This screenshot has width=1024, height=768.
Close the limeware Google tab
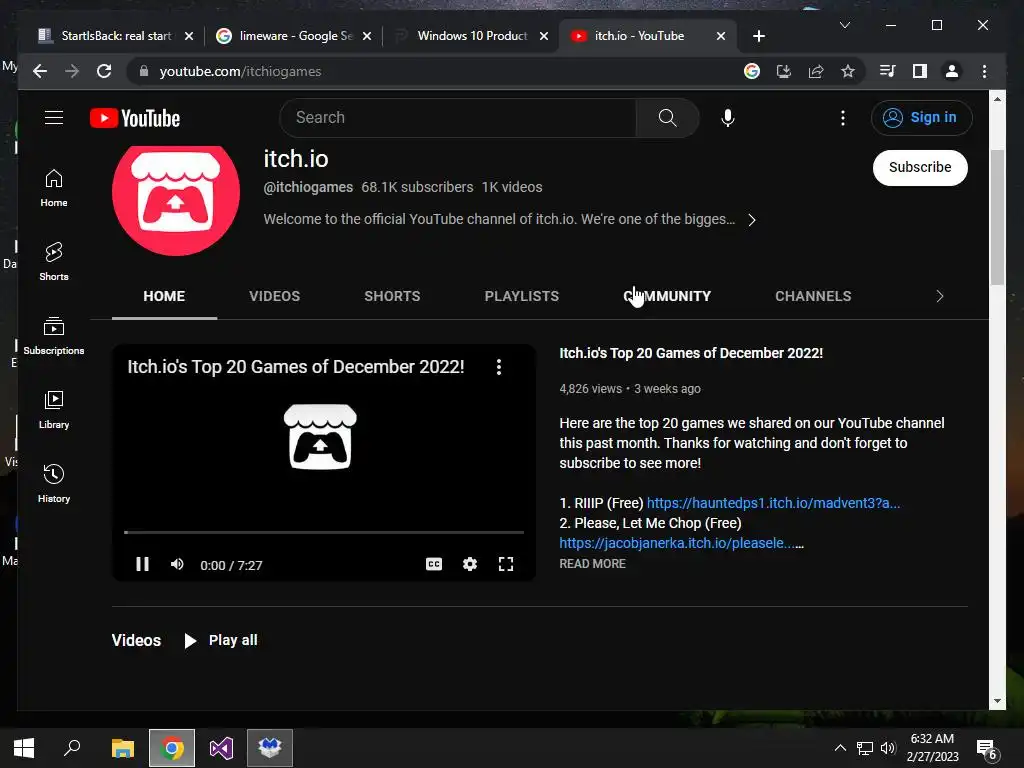pyautogui.click(x=367, y=36)
